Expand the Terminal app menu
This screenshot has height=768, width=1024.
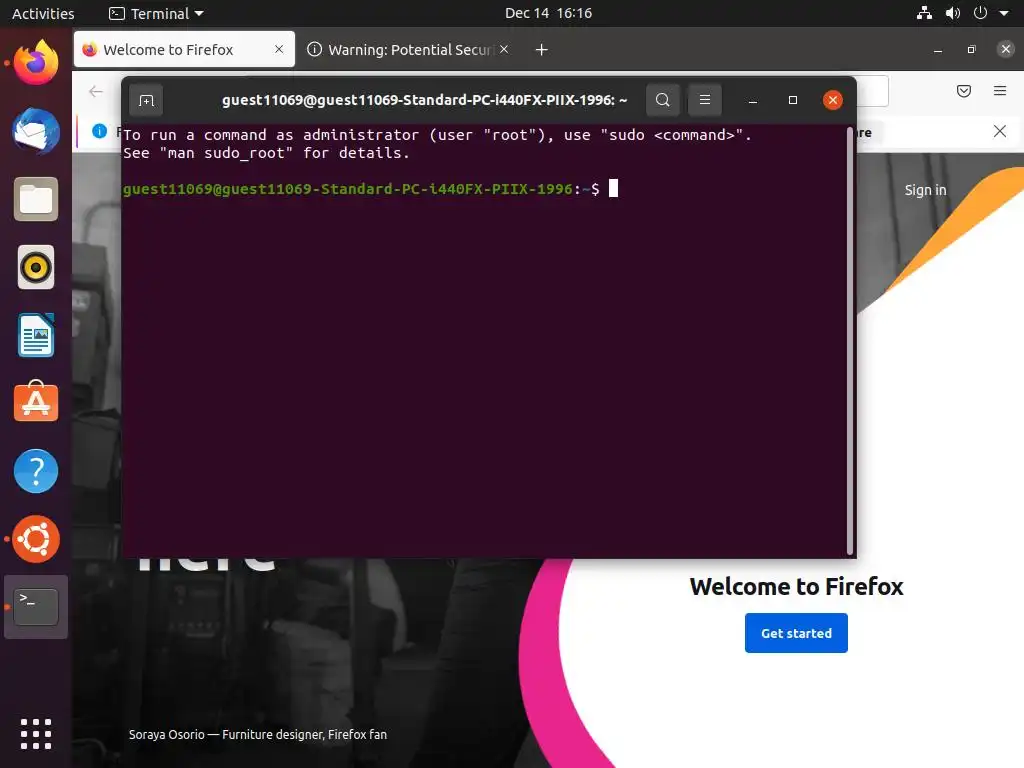pos(157,13)
